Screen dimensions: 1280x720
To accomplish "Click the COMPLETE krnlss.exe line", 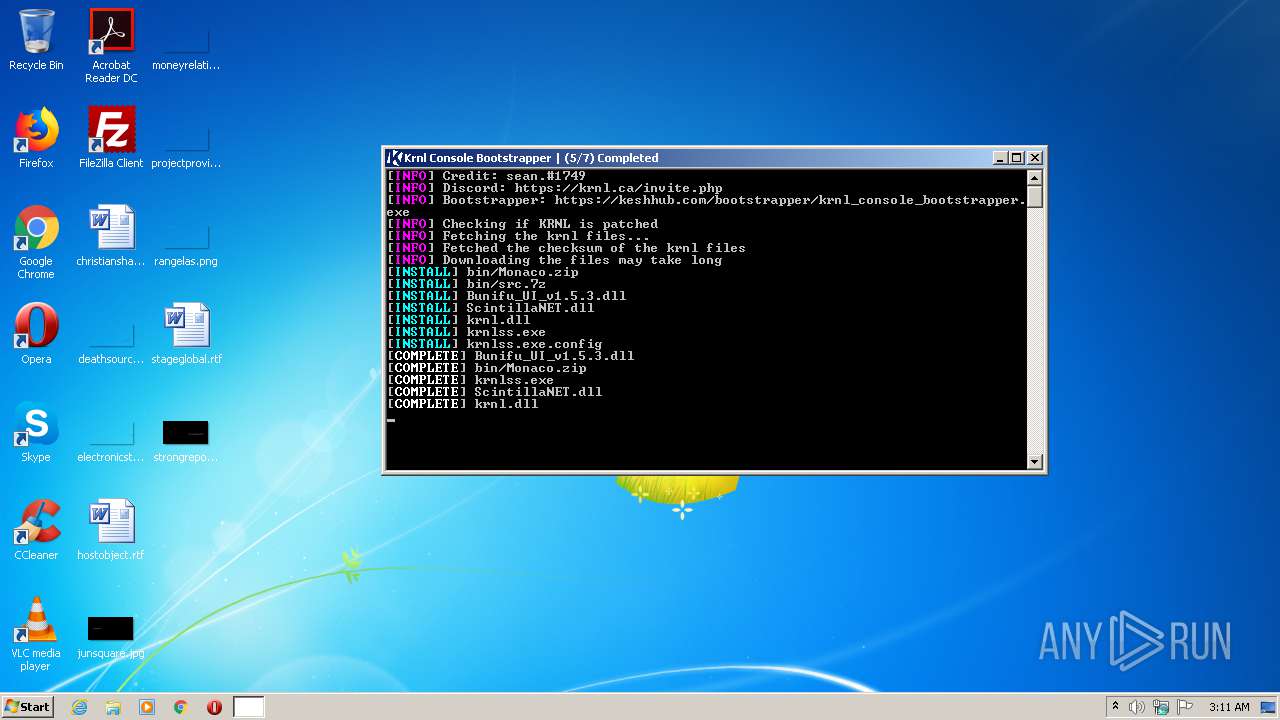I will pos(471,380).
